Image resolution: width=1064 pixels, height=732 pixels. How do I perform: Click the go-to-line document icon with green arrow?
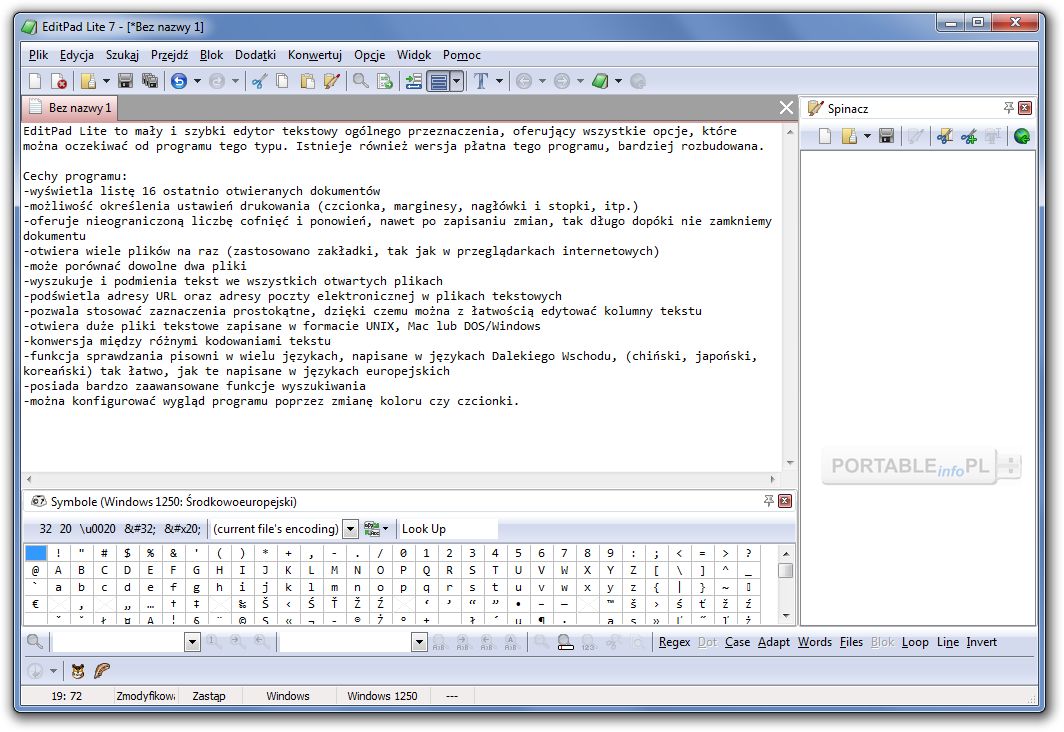coord(385,81)
